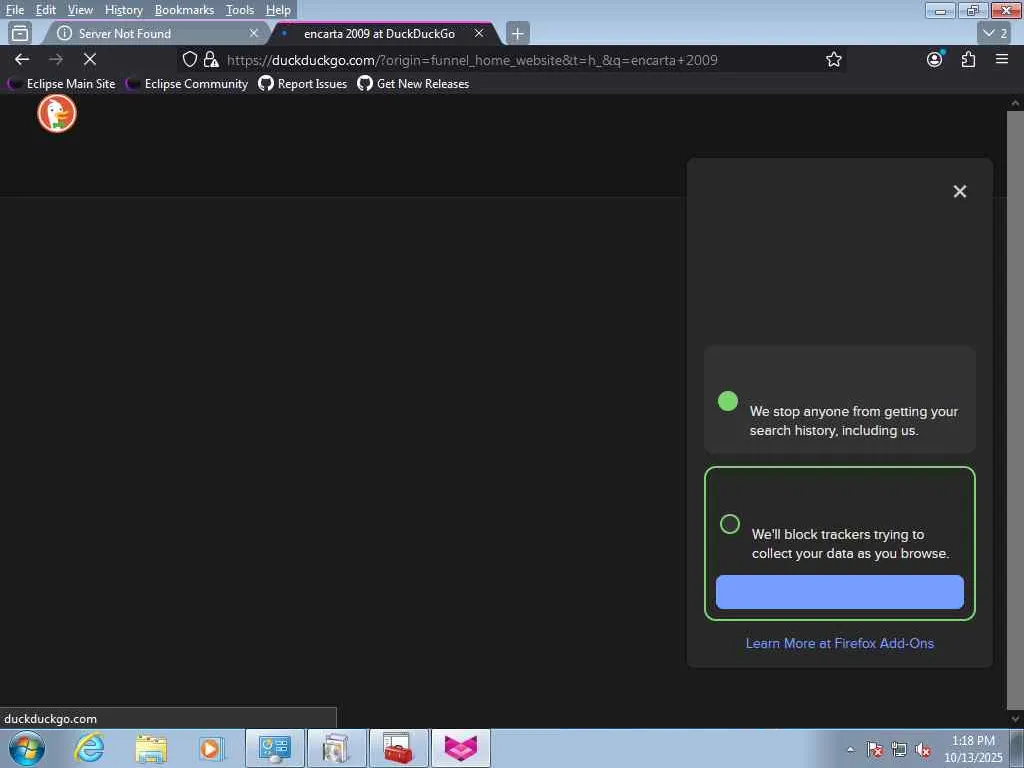Open the control panel taskbar item
This screenshot has width=1024, height=768.
point(275,748)
